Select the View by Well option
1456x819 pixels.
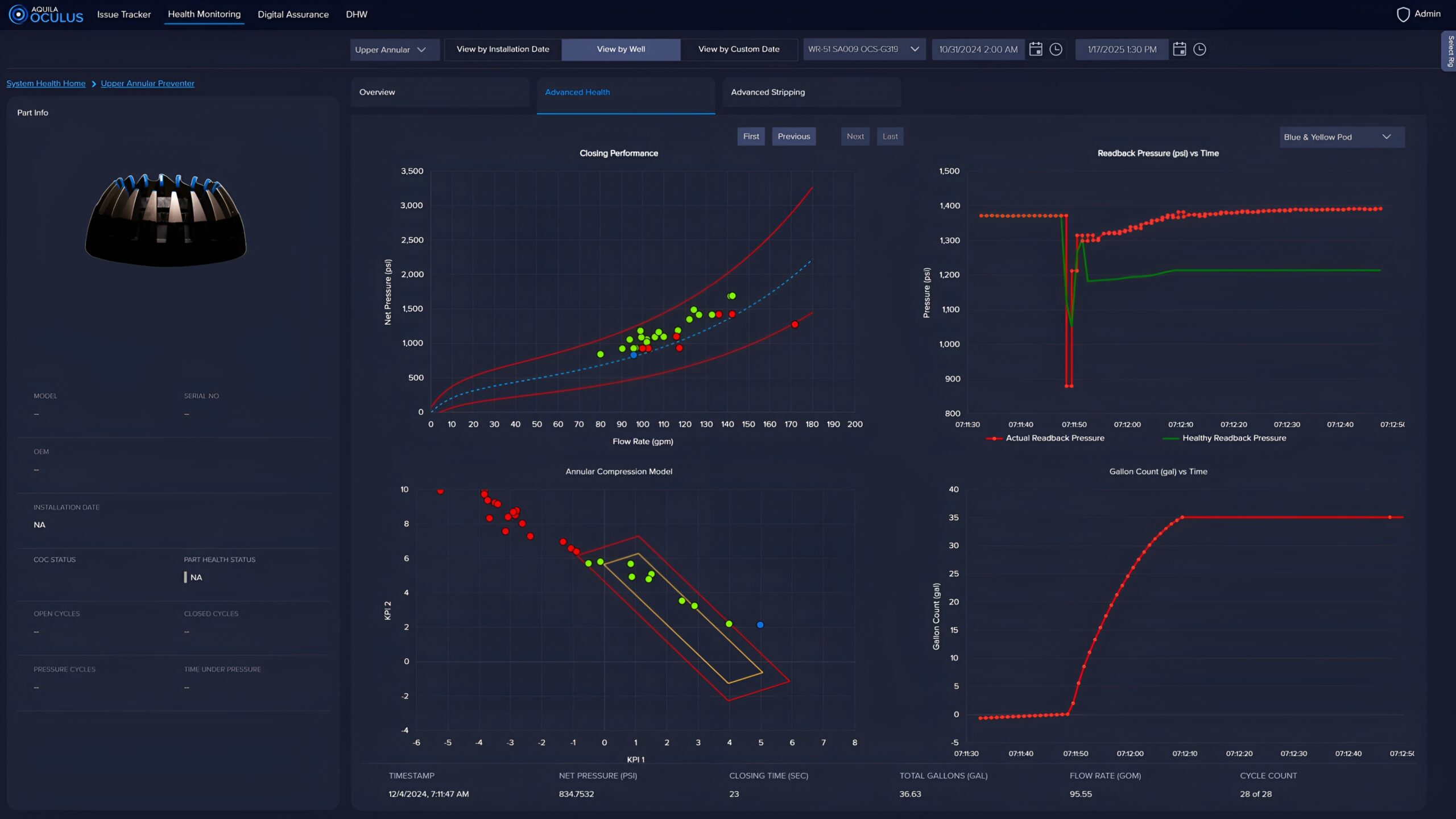click(x=621, y=49)
